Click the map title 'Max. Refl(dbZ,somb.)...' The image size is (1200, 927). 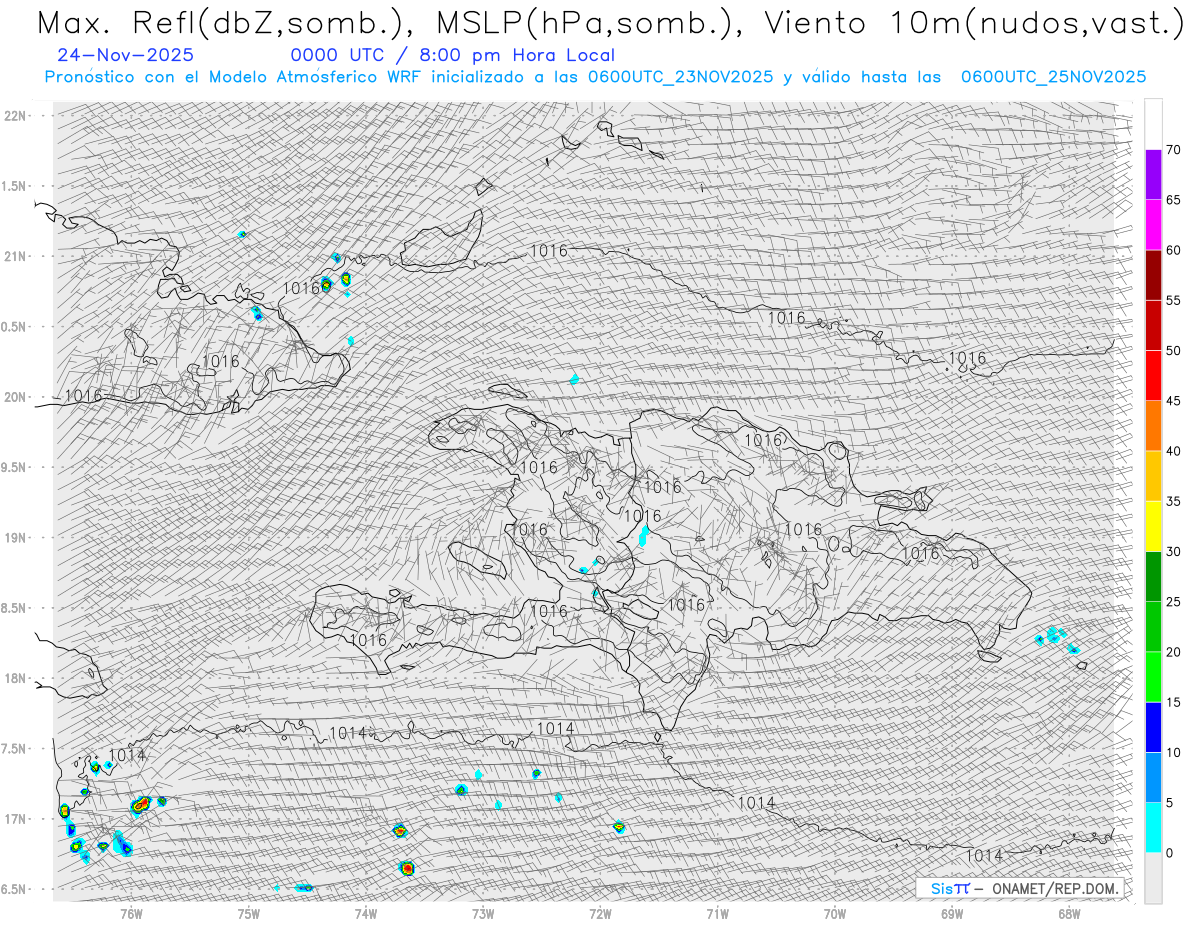[x=610, y=24]
